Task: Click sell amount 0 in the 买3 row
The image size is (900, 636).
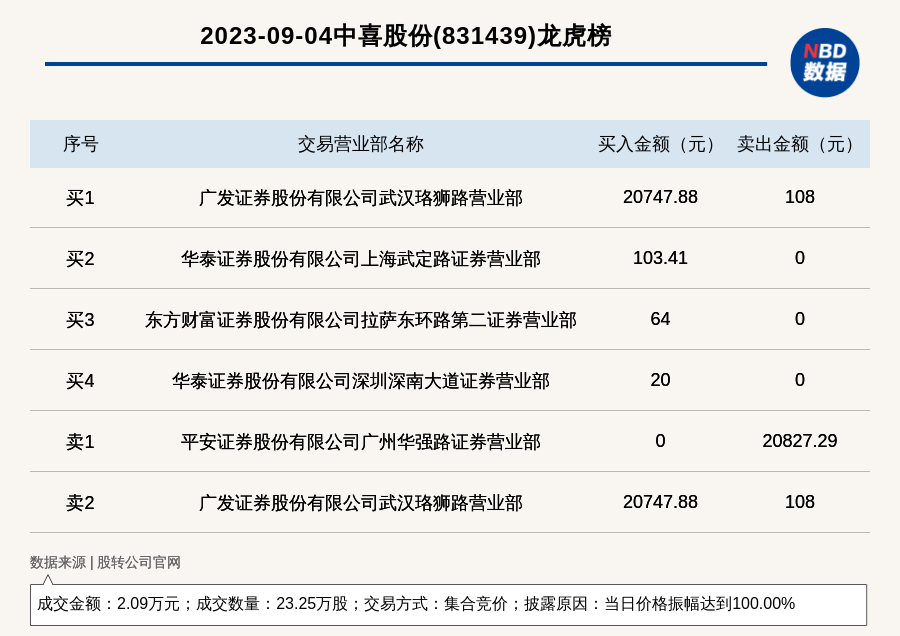Action: pos(800,319)
